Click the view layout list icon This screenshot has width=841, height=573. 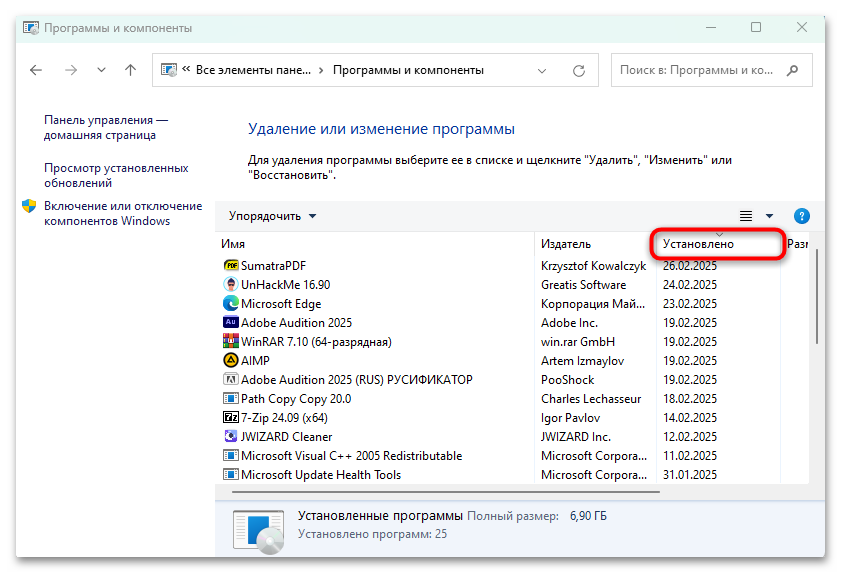pos(746,216)
